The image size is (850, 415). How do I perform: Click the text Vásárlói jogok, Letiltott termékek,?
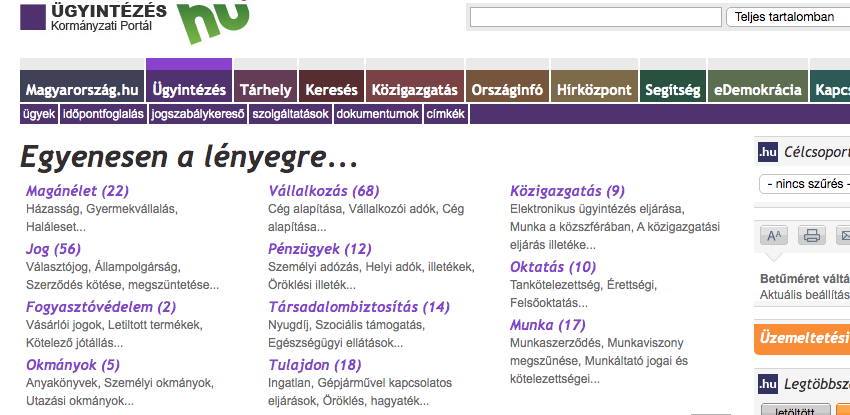click(x=114, y=325)
